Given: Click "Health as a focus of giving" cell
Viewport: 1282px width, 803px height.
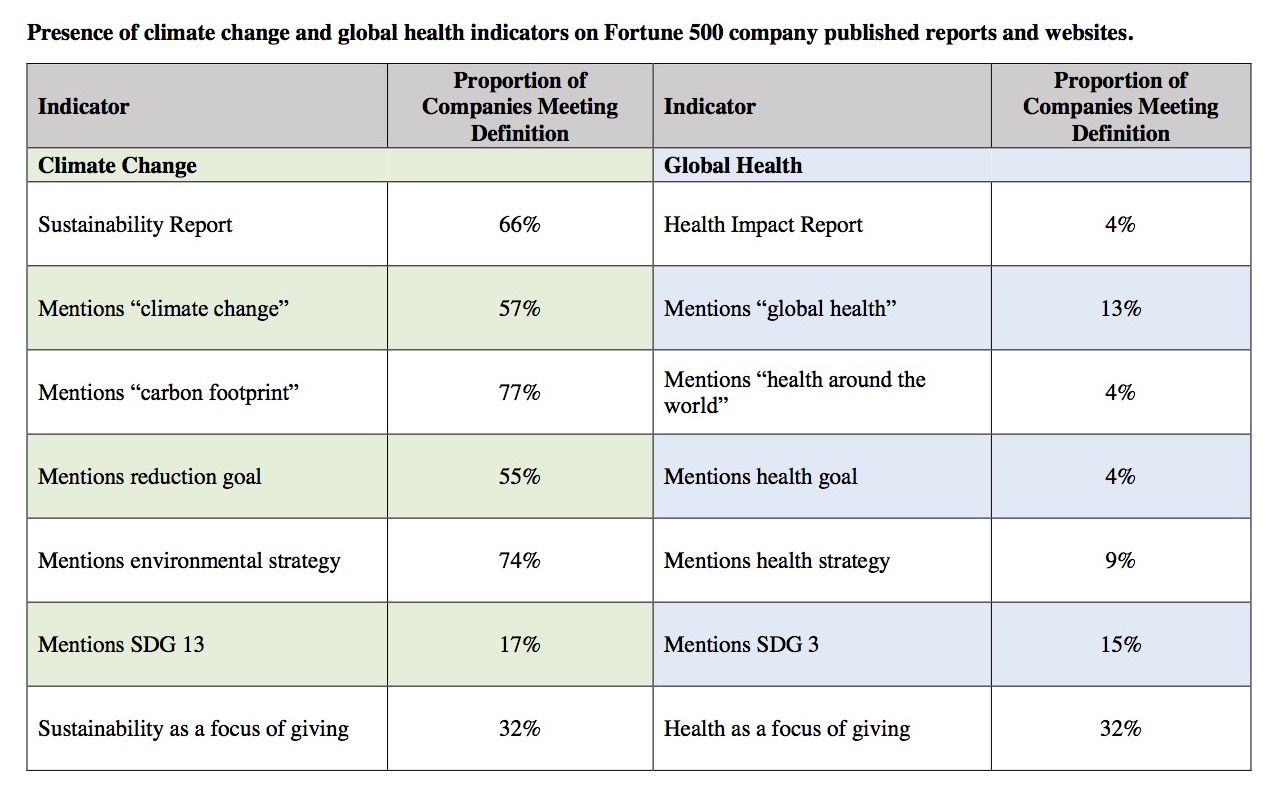Looking at the screenshot, I should coord(786,729).
